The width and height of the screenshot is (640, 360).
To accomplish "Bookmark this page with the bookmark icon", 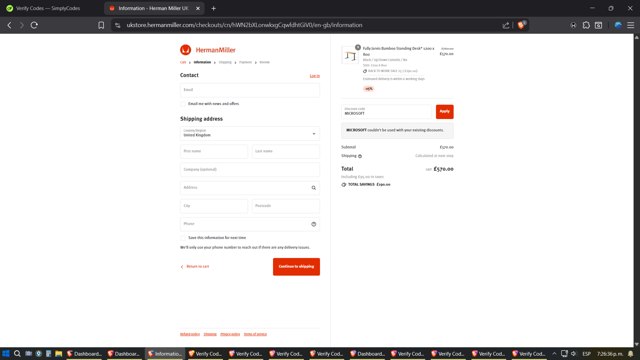I will (x=101, y=25).
